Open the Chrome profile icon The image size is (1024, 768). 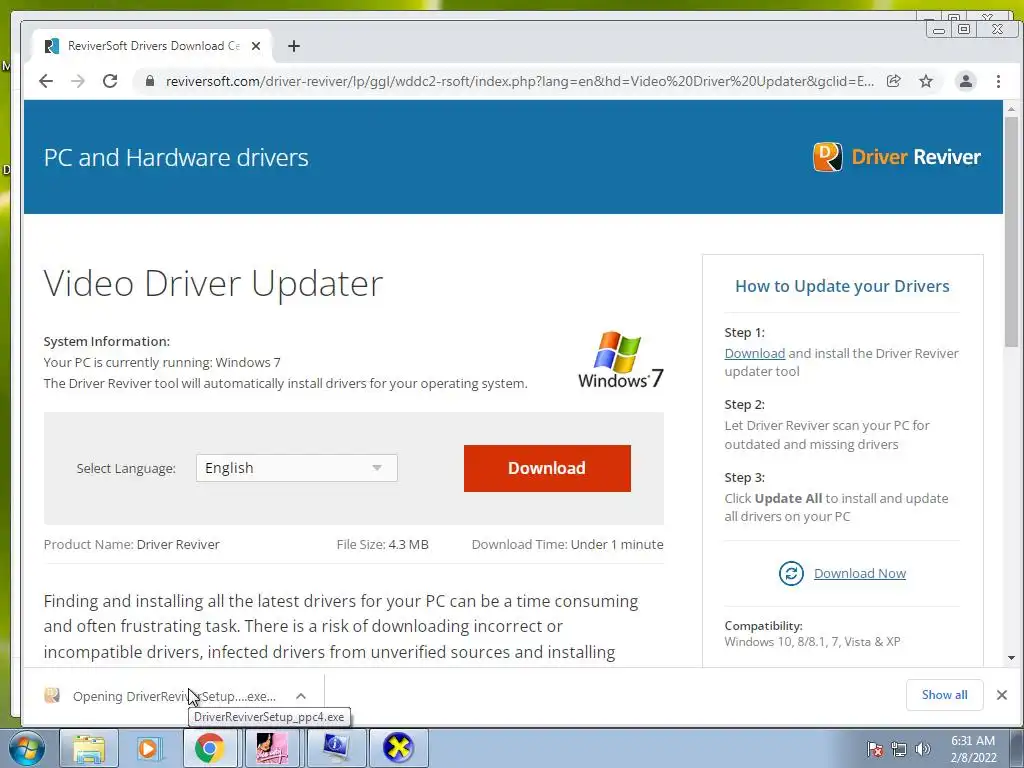point(965,81)
